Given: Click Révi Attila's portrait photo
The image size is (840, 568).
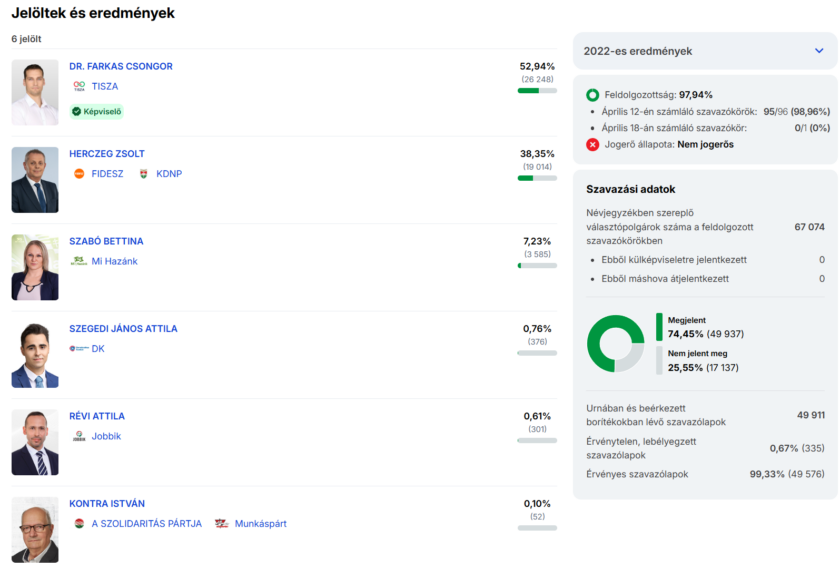Looking at the screenshot, I should [35, 442].
